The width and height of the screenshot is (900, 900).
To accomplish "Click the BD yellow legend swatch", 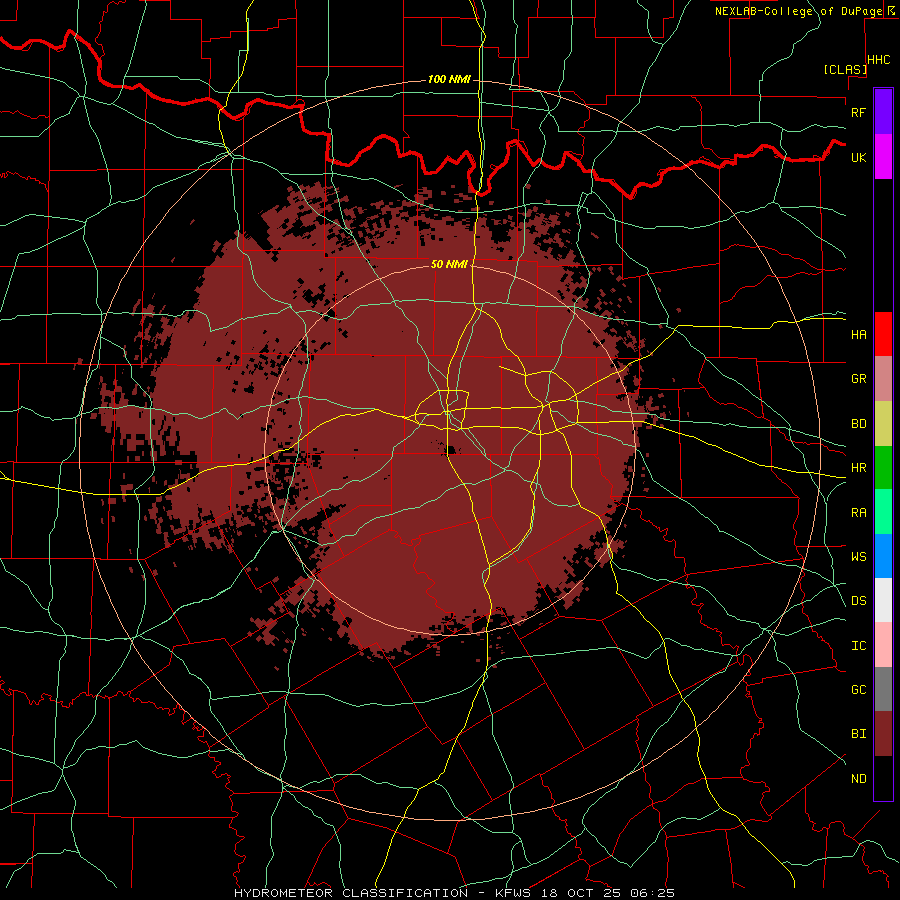I will pos(883,424).
